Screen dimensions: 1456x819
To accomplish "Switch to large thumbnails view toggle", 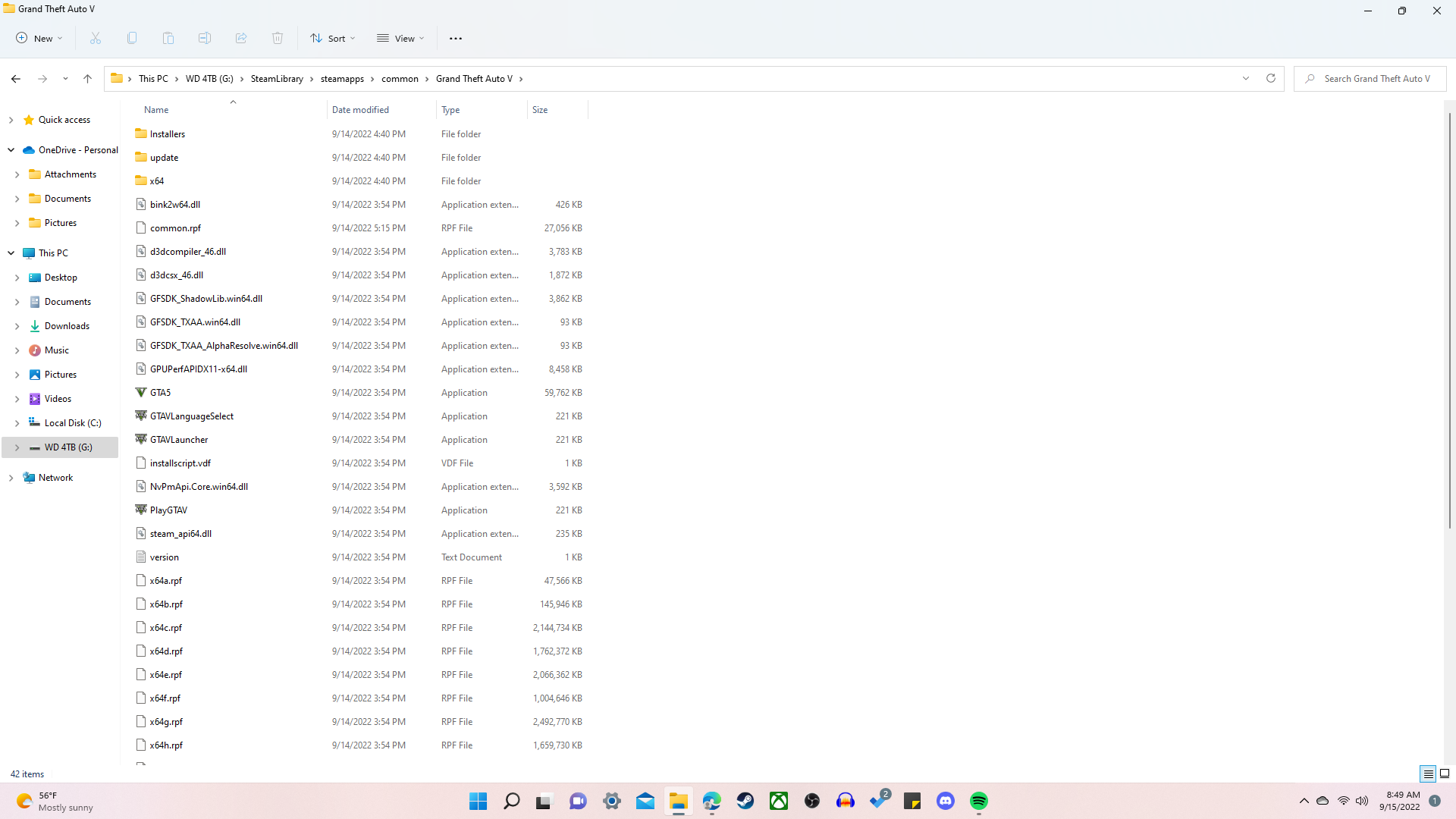I will pos(1445,773).
